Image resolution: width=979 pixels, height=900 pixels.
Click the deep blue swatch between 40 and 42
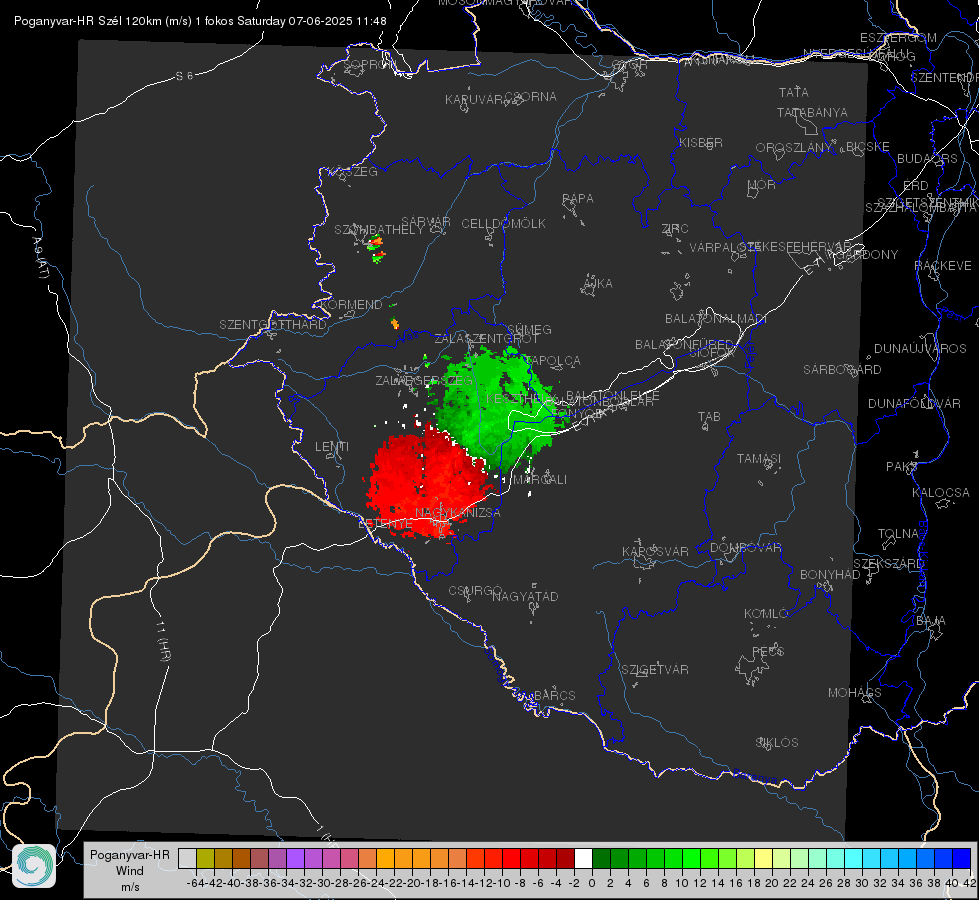point(962,858)
